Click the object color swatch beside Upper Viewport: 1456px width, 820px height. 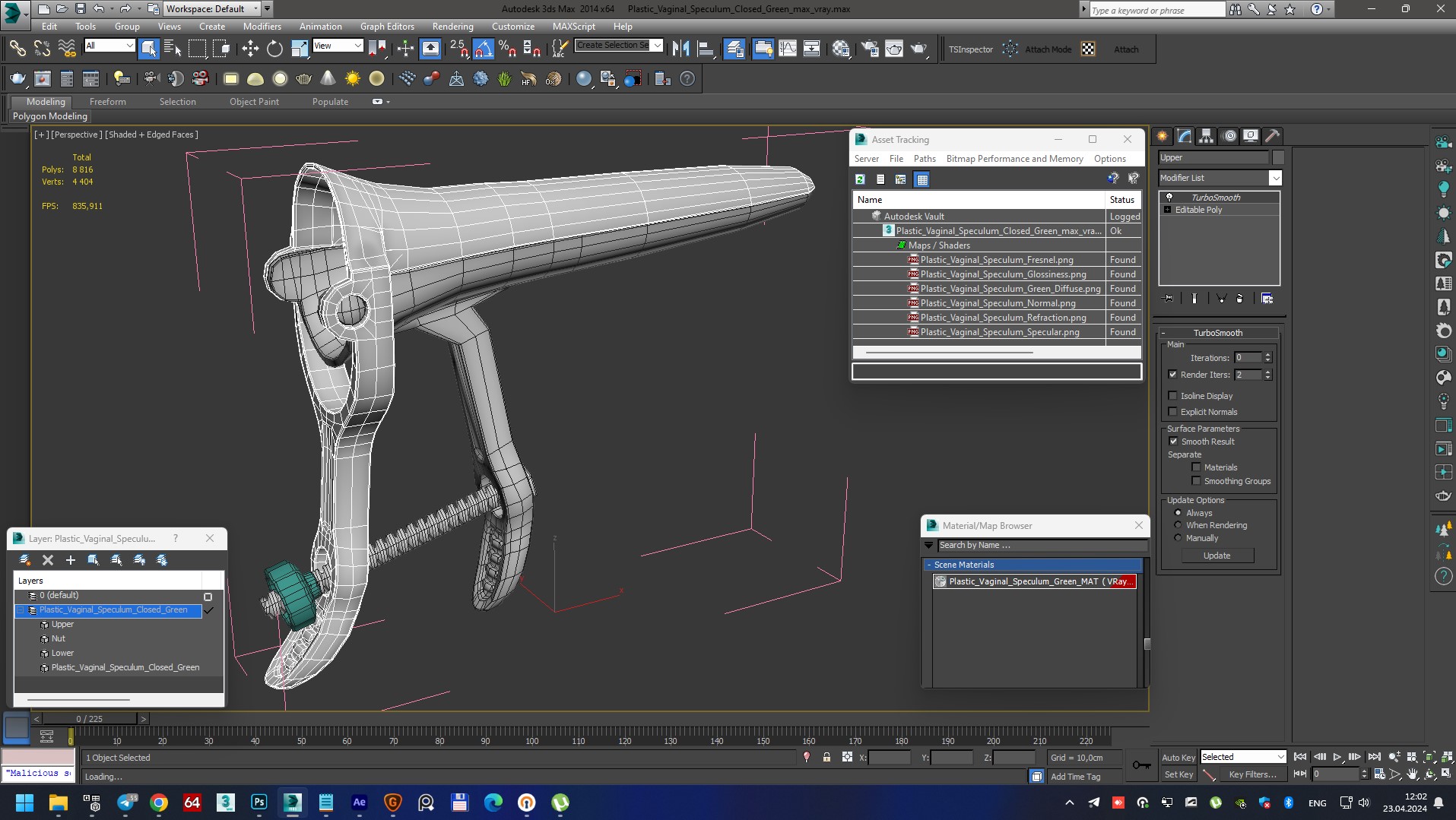pos(1278,157)
